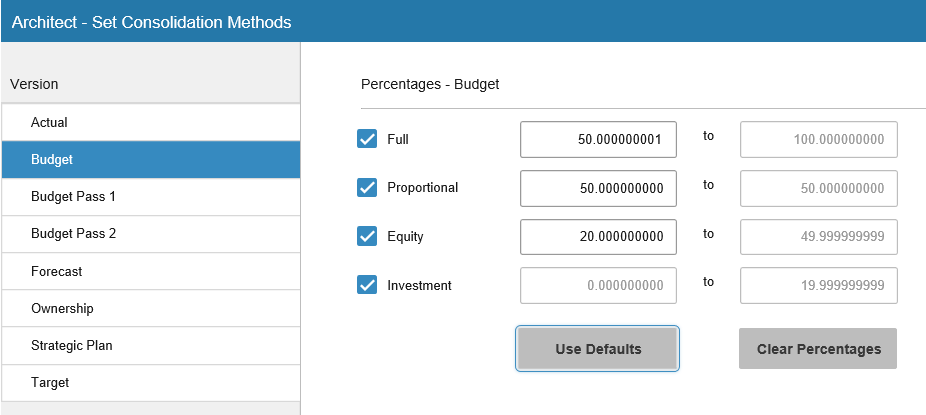This screenshot has height=415, width=926.
Task: Click the Use Defaults button
Action: [x=598, y=349]
